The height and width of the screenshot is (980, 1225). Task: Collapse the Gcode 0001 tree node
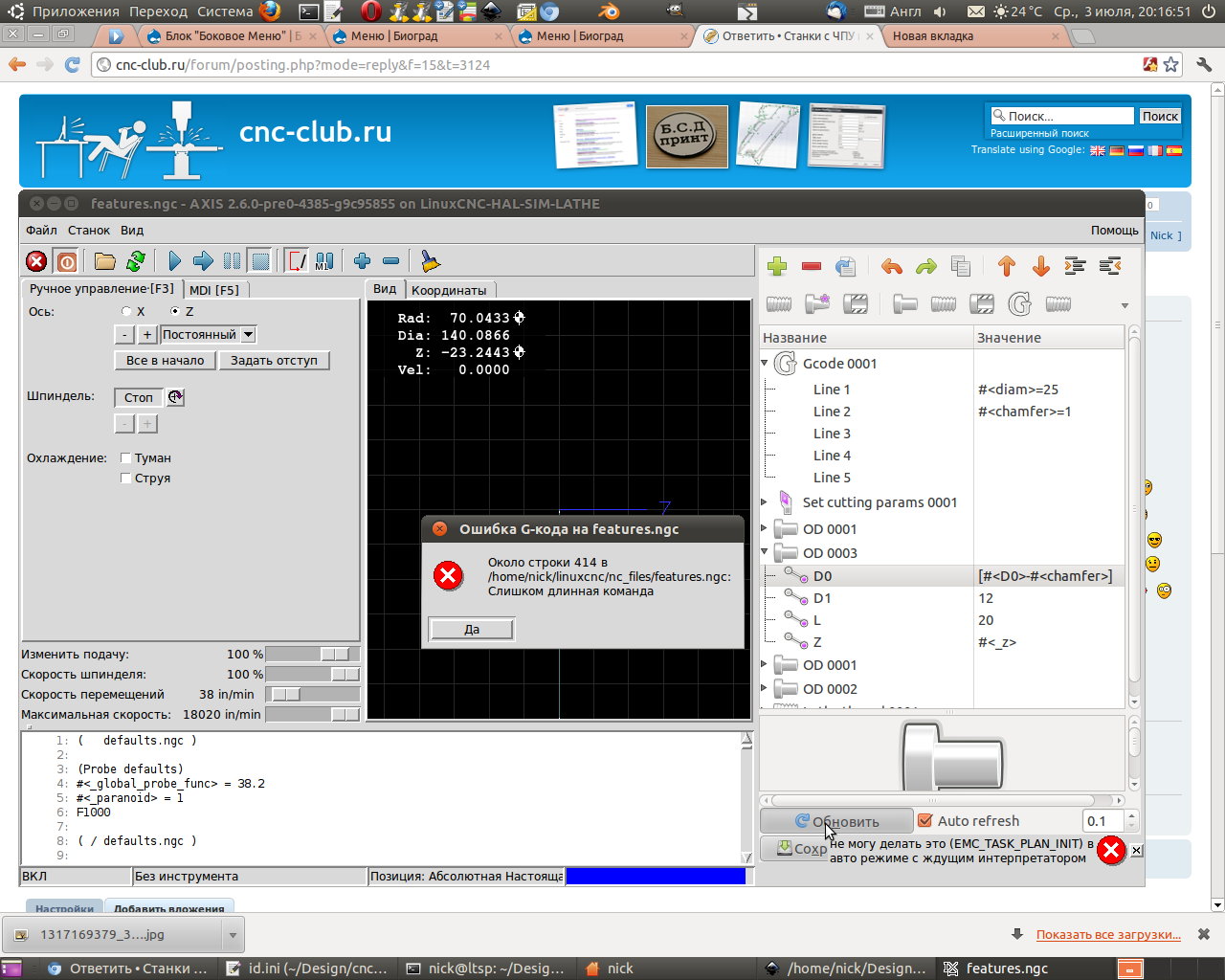(x=765, y=364)
